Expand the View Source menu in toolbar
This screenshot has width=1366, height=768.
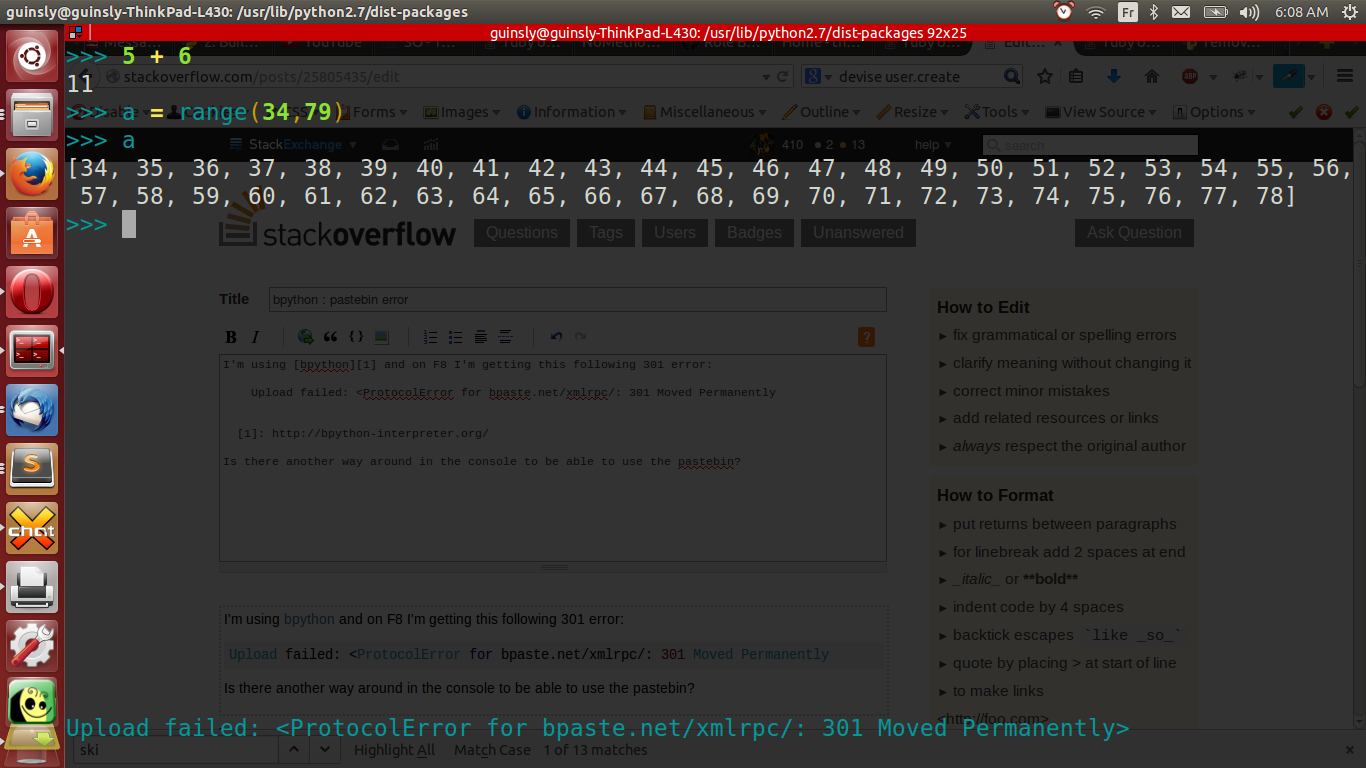[x=1101, y=112]
